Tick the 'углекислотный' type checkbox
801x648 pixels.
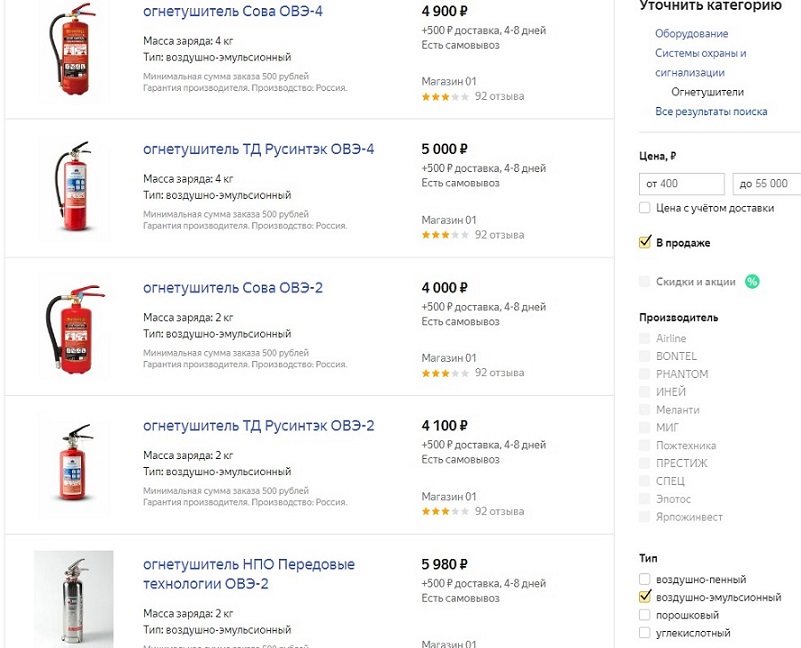(x=645, y=633)
